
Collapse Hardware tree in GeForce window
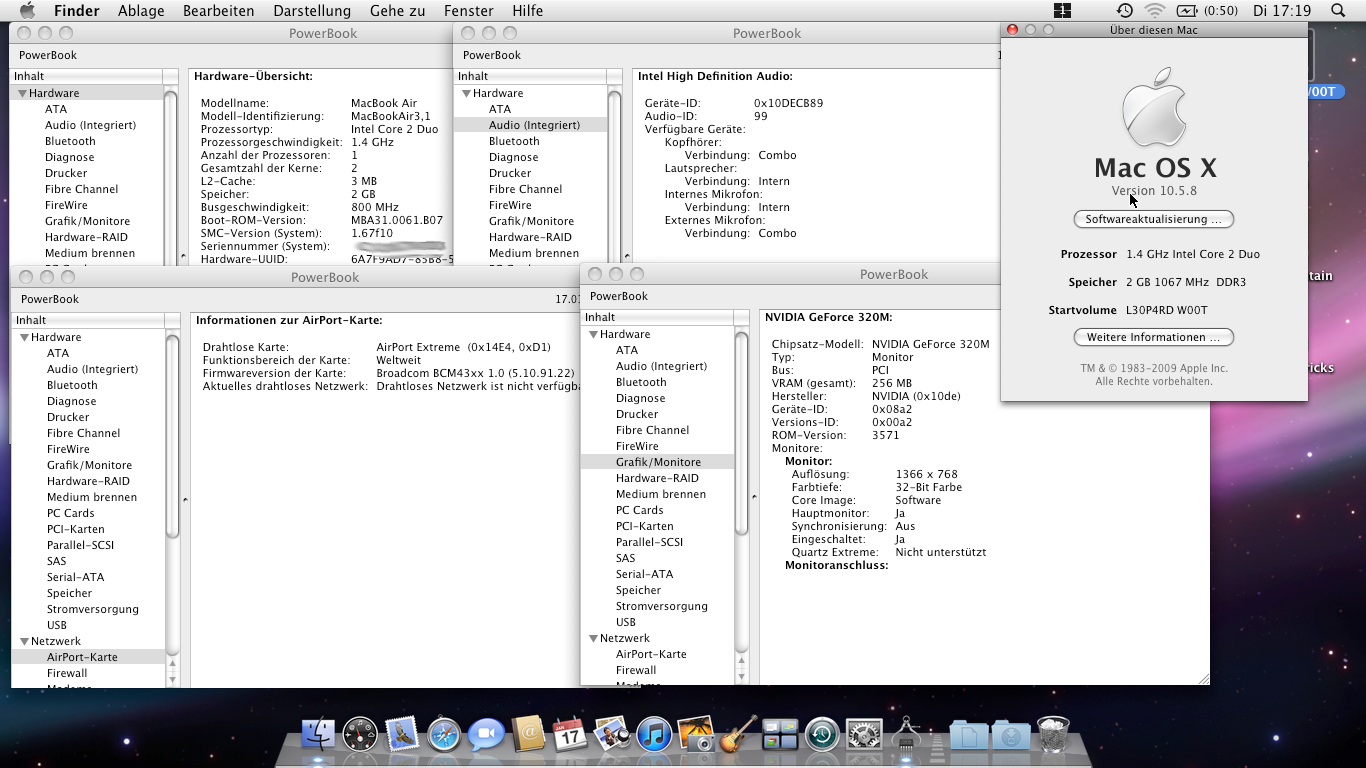593,334
